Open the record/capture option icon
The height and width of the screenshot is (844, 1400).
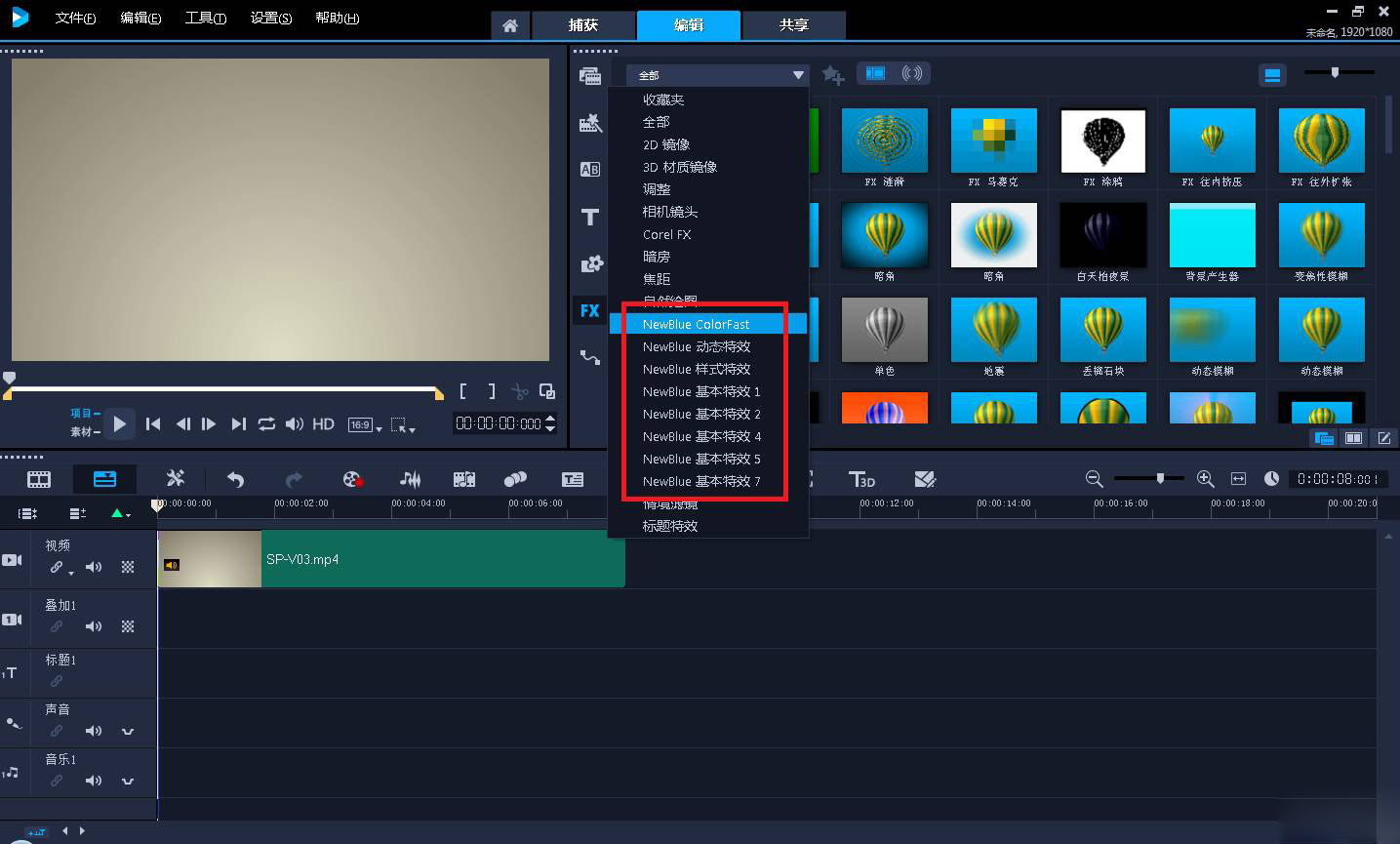click(x=352, y=479)
